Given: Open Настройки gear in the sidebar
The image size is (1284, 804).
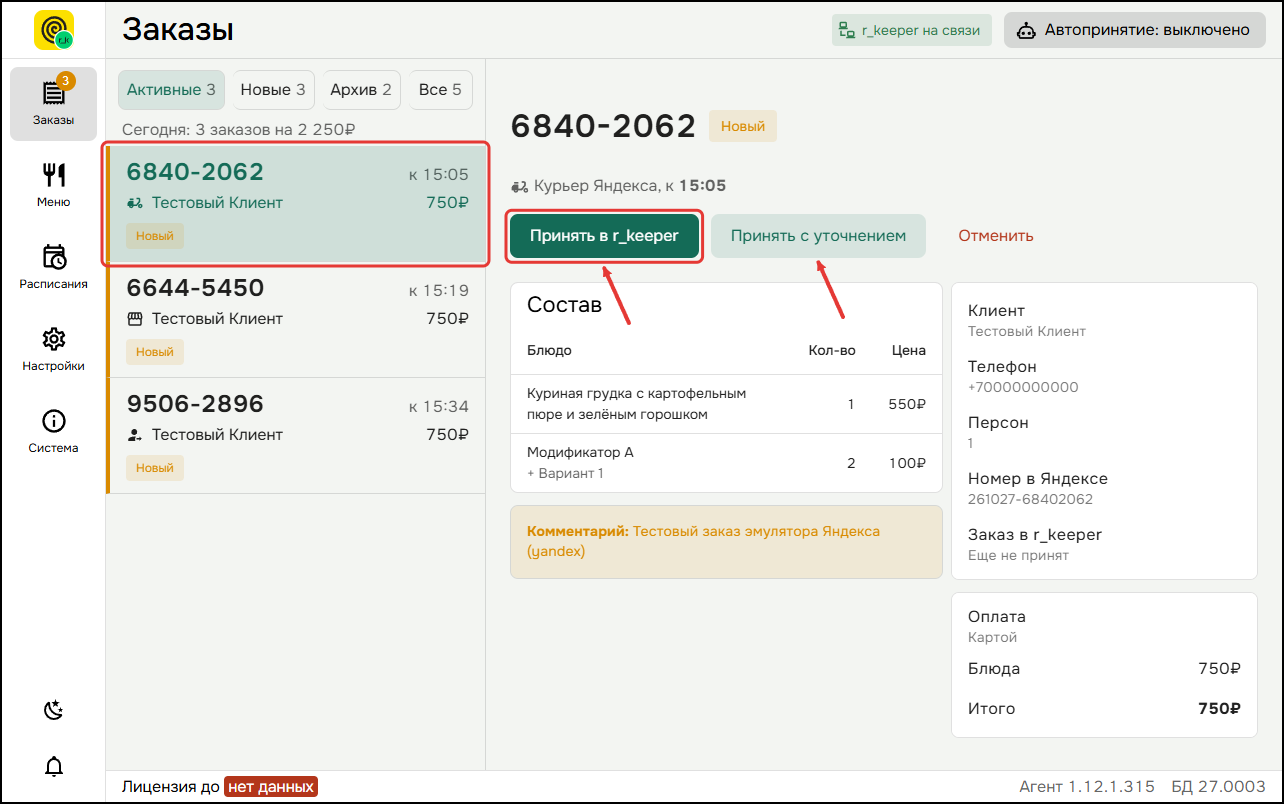Looking at the screenshot, I should coord(54,349).
